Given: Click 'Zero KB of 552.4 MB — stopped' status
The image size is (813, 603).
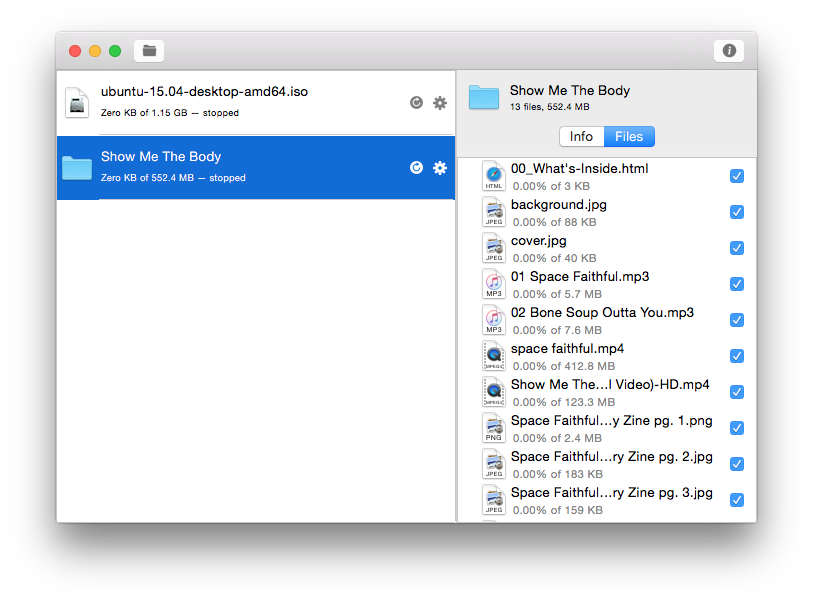Looking at the screenshot, I should coord(173,178).
